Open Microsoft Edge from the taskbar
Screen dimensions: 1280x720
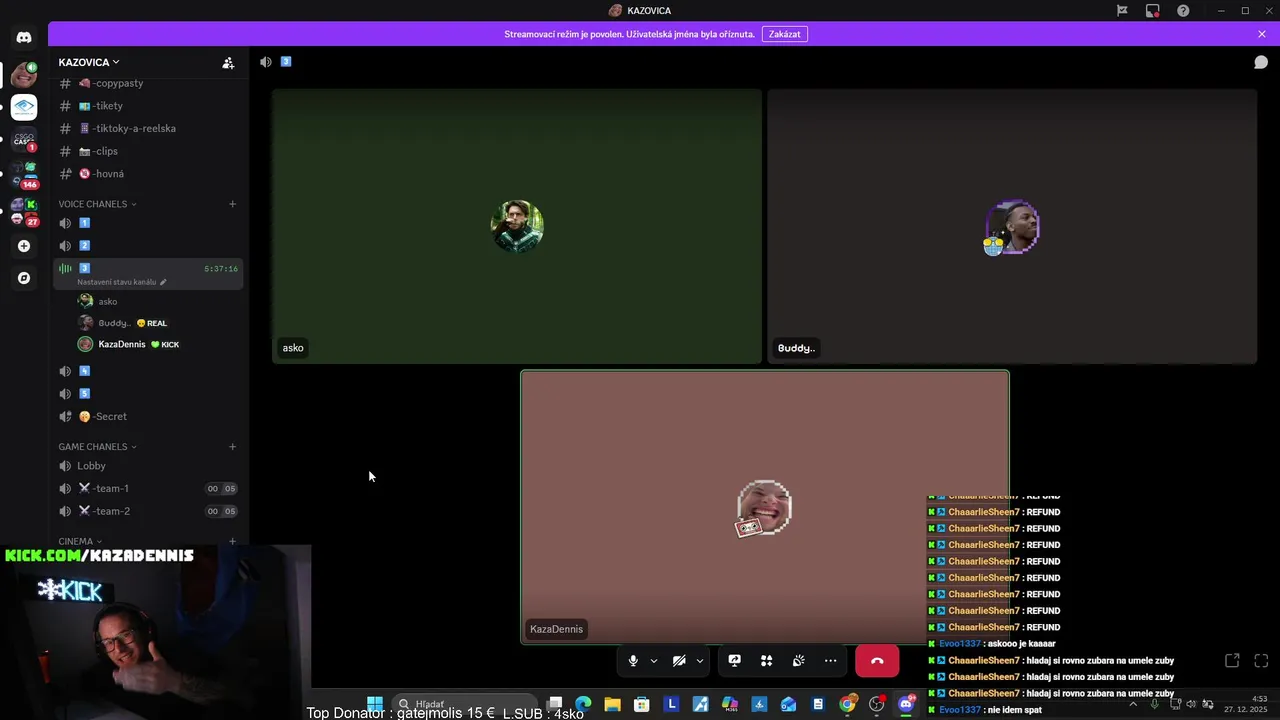pos(583,704)
